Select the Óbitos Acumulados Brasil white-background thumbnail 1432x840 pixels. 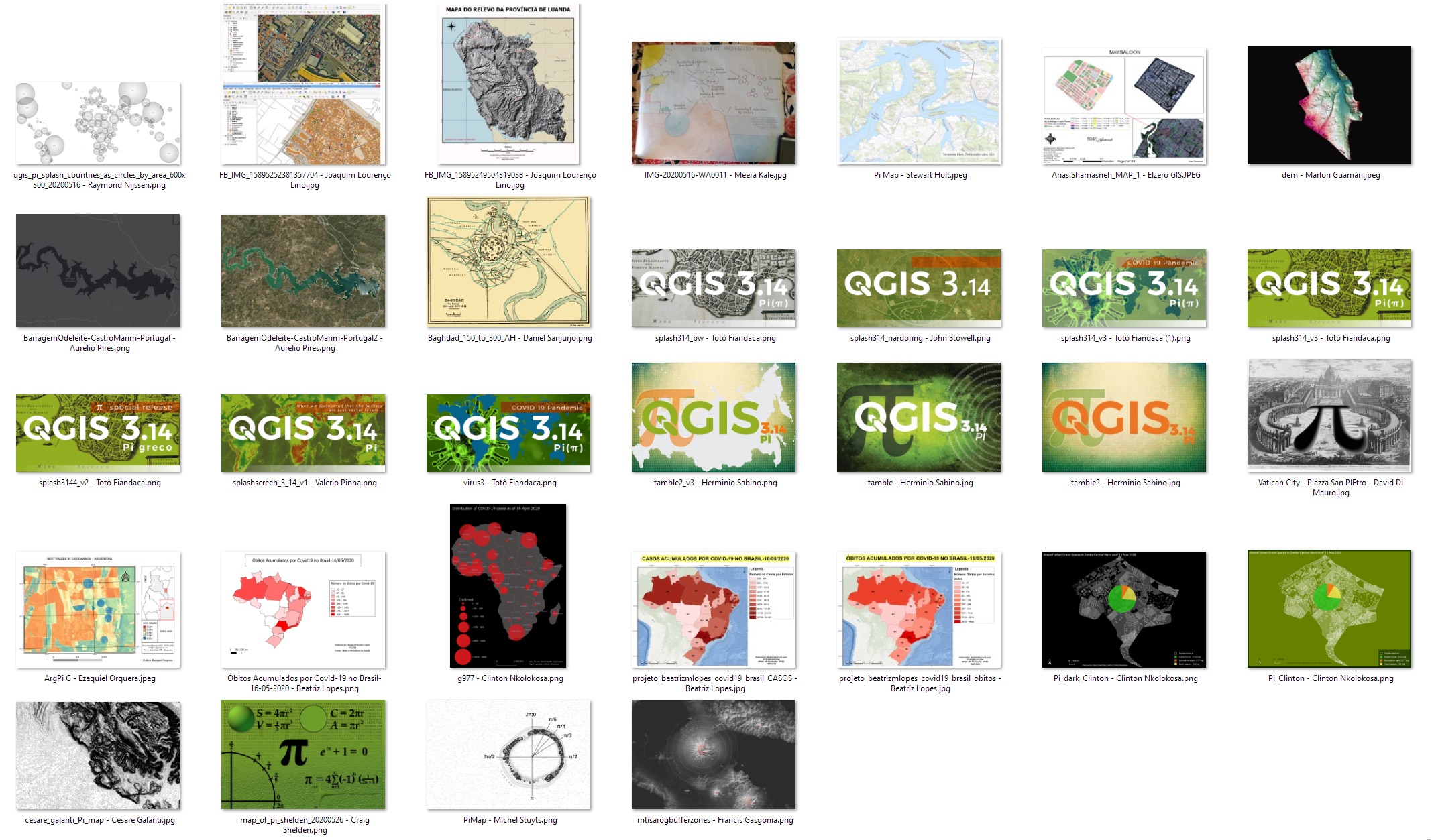tap(303, 609)
